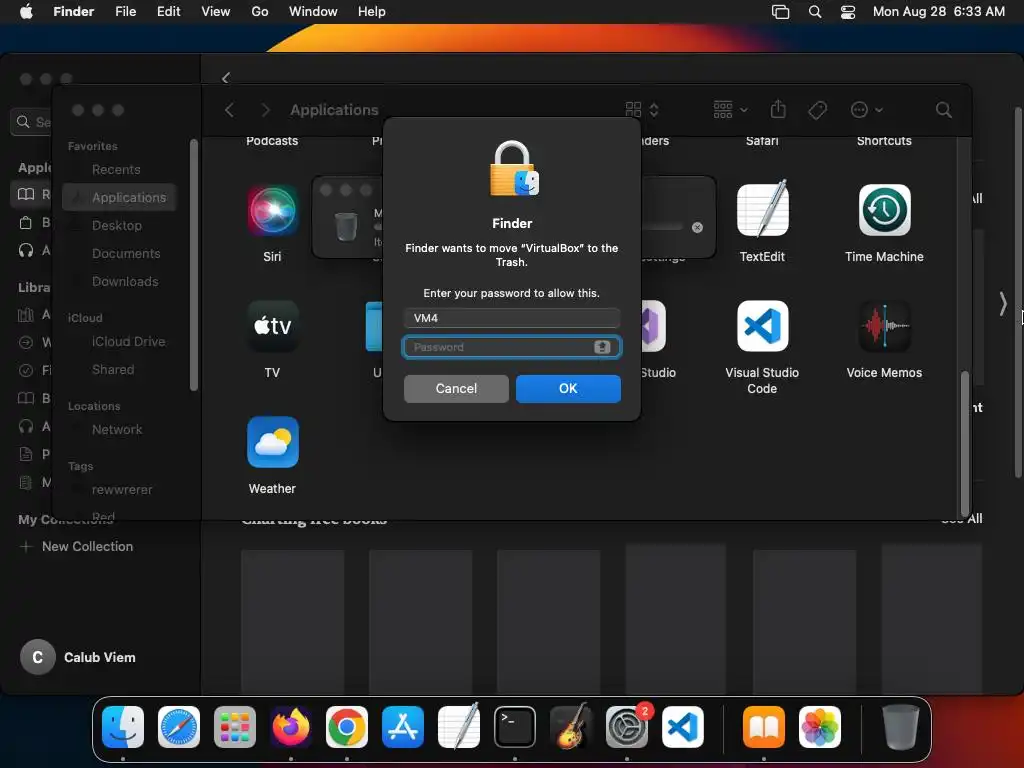Open Books from the Dock
Viewport: 1024px width, 768px height.
point(763,727)
